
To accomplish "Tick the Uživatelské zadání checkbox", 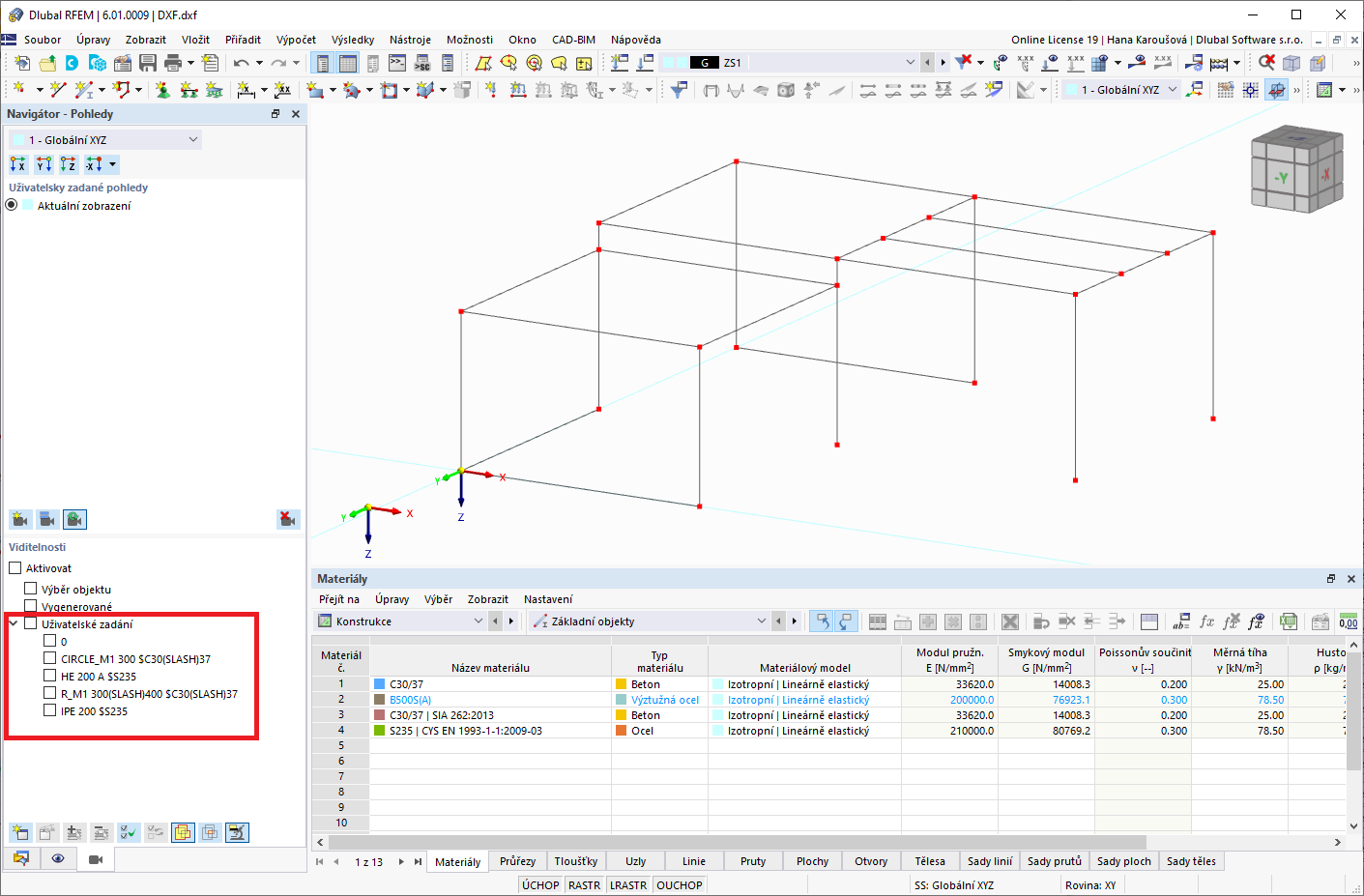I will click(30, 623).
